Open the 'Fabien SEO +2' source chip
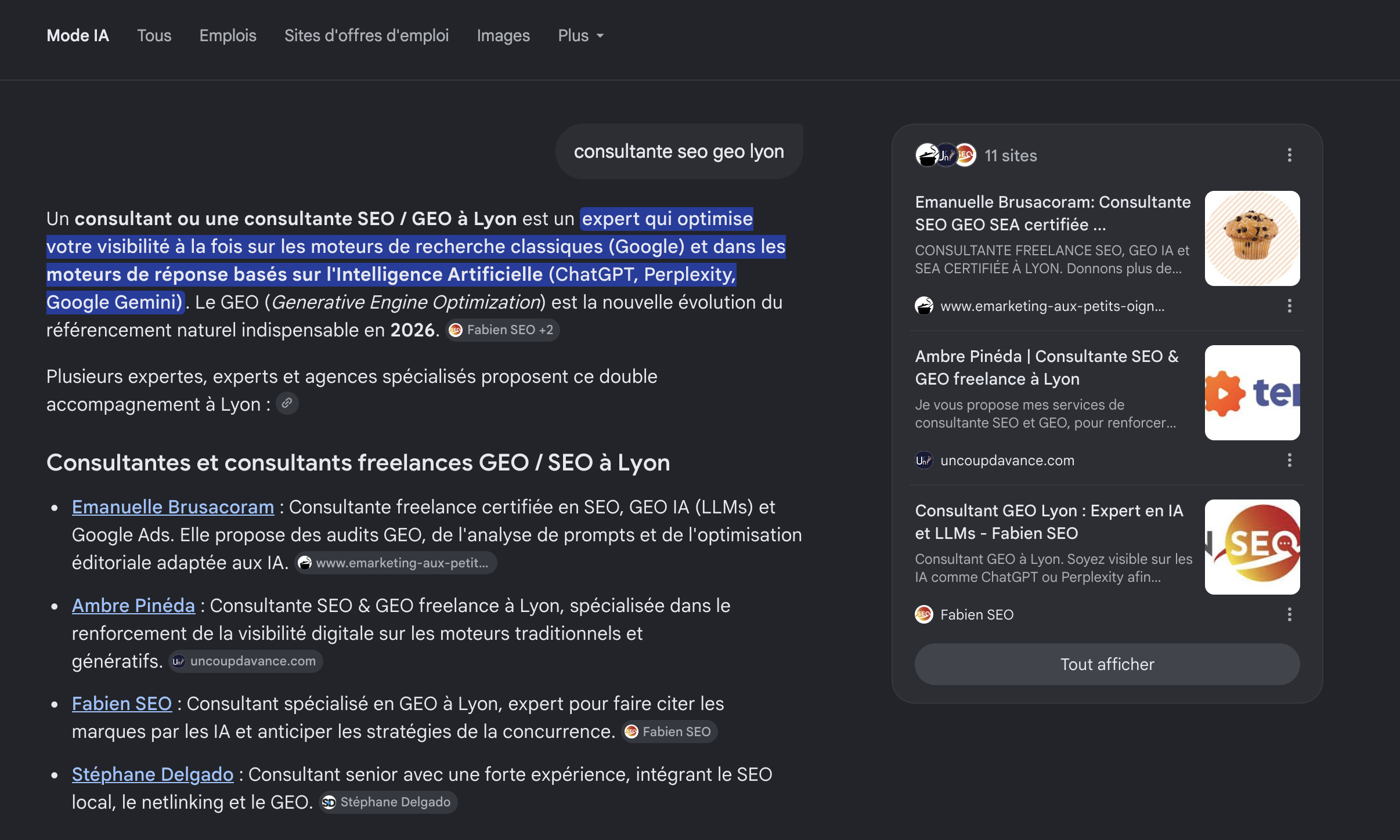1400x840 pixels. [502, 330]
